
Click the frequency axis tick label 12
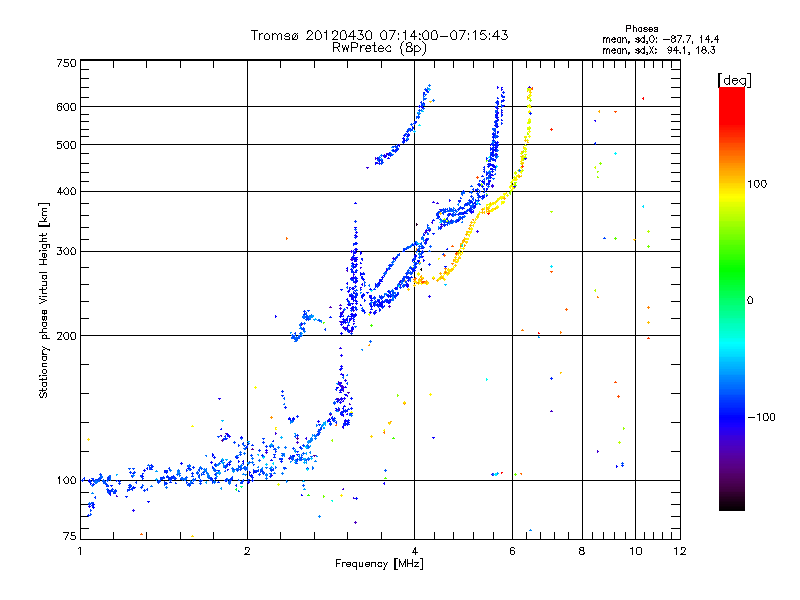[x=680, y=551]
